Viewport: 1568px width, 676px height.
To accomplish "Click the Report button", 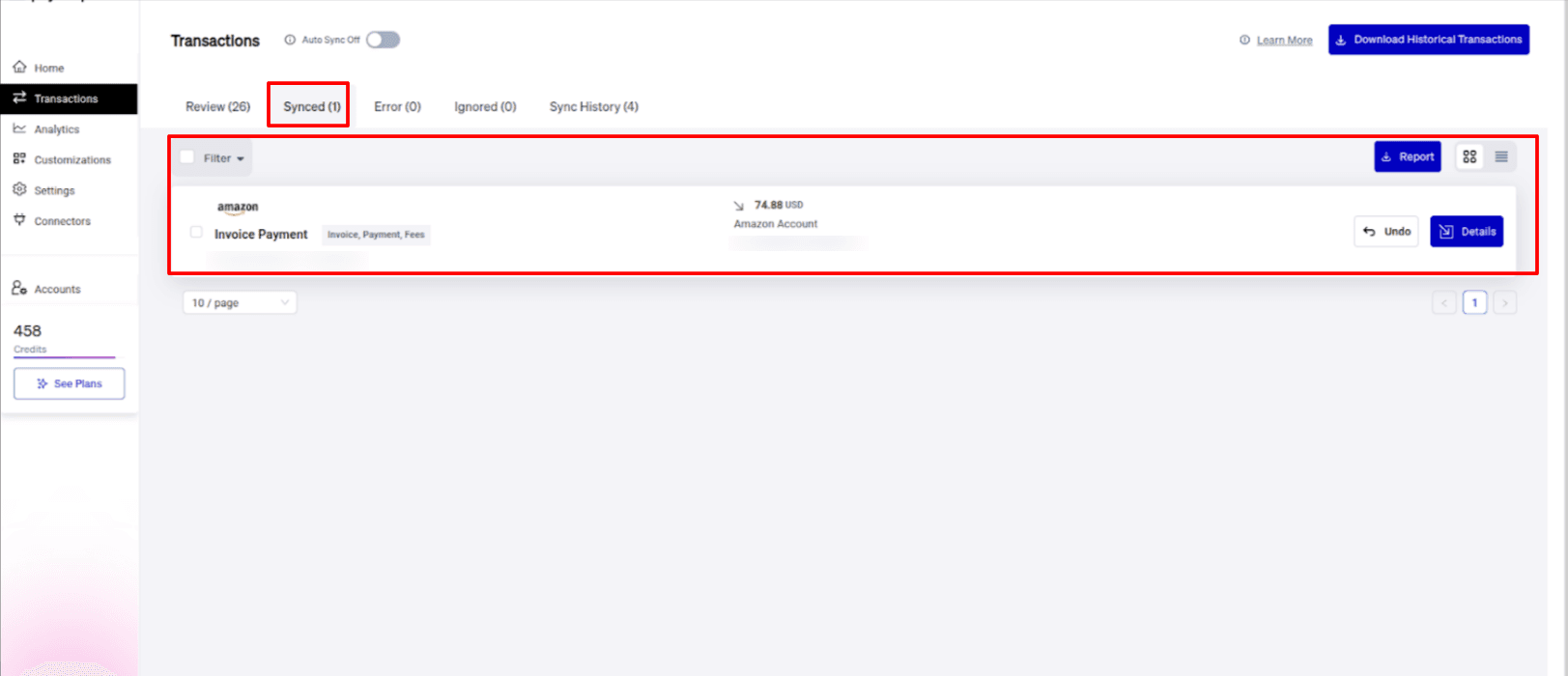I will (x=1407, y=156).
